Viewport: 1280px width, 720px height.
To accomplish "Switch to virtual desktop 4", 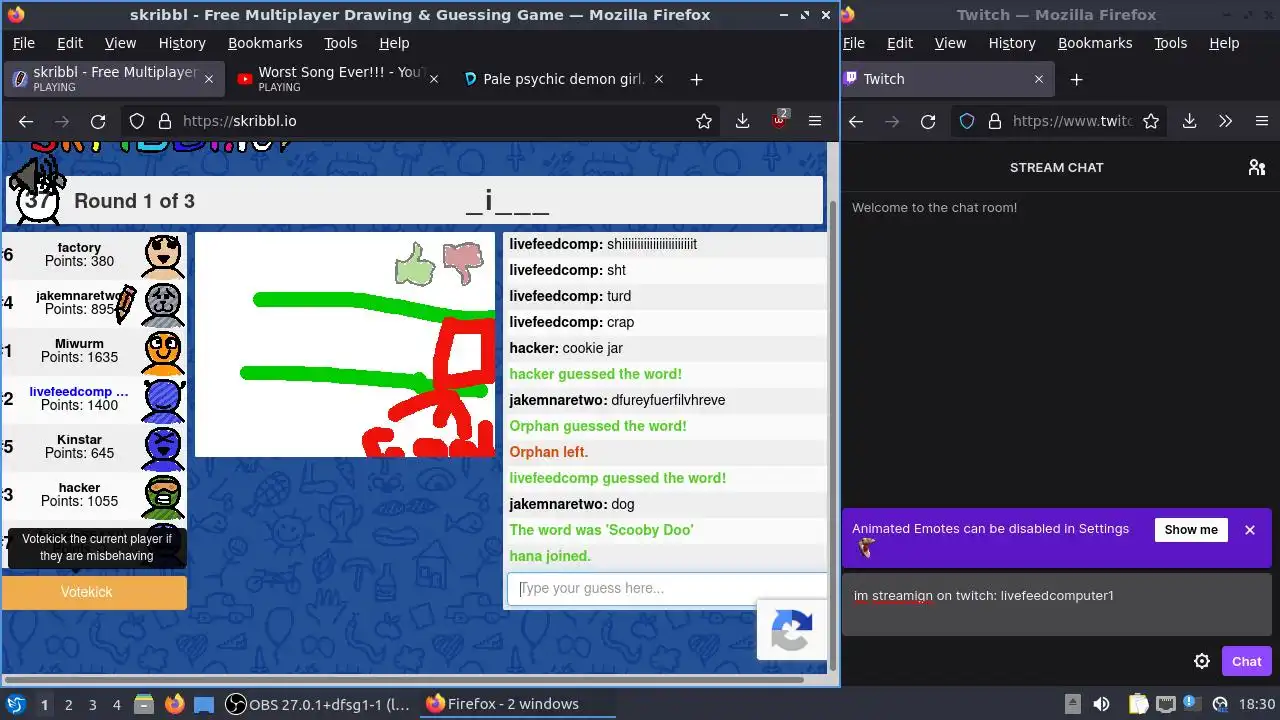I will point(116,704).
